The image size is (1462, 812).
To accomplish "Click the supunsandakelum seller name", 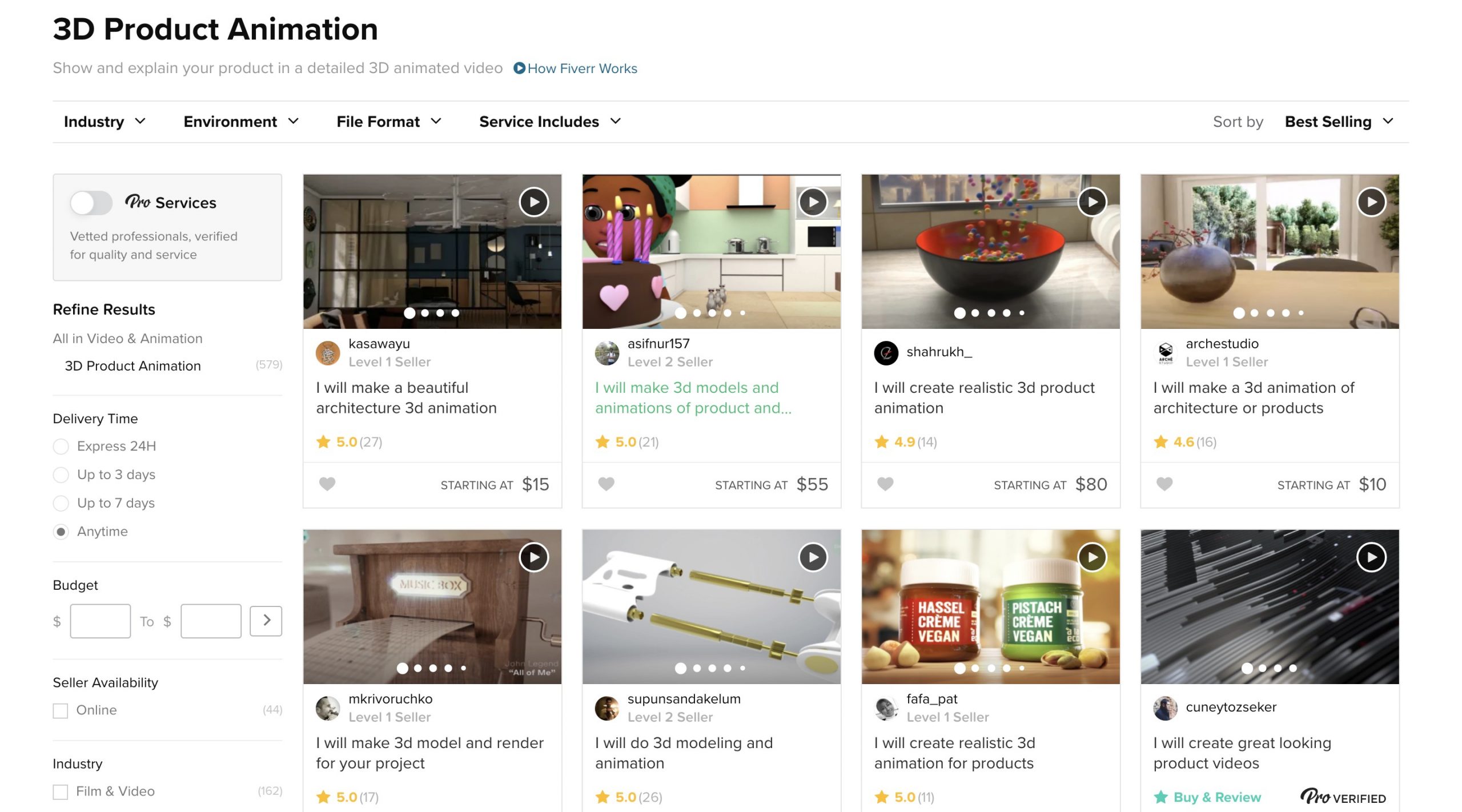I will [684, 699].
